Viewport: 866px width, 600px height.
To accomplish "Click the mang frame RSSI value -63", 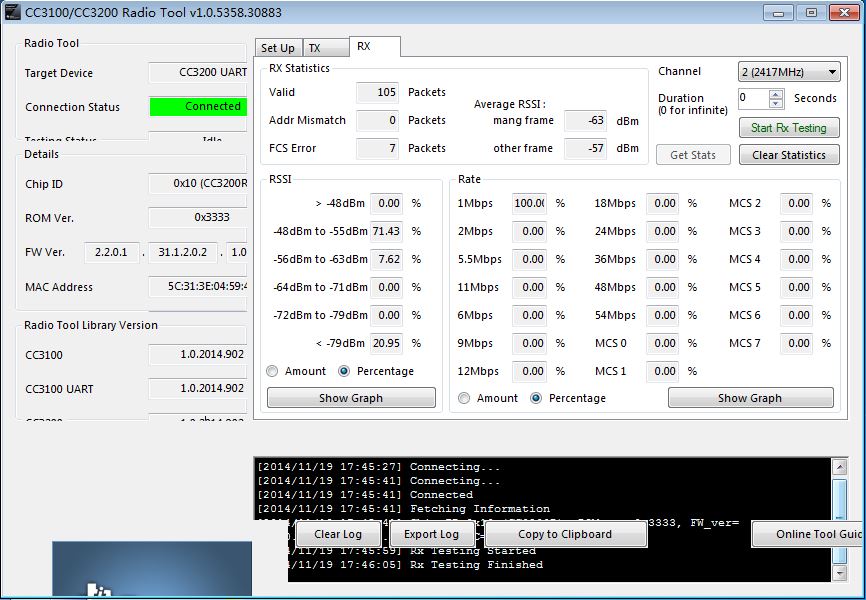I will [x=585, y=120].
